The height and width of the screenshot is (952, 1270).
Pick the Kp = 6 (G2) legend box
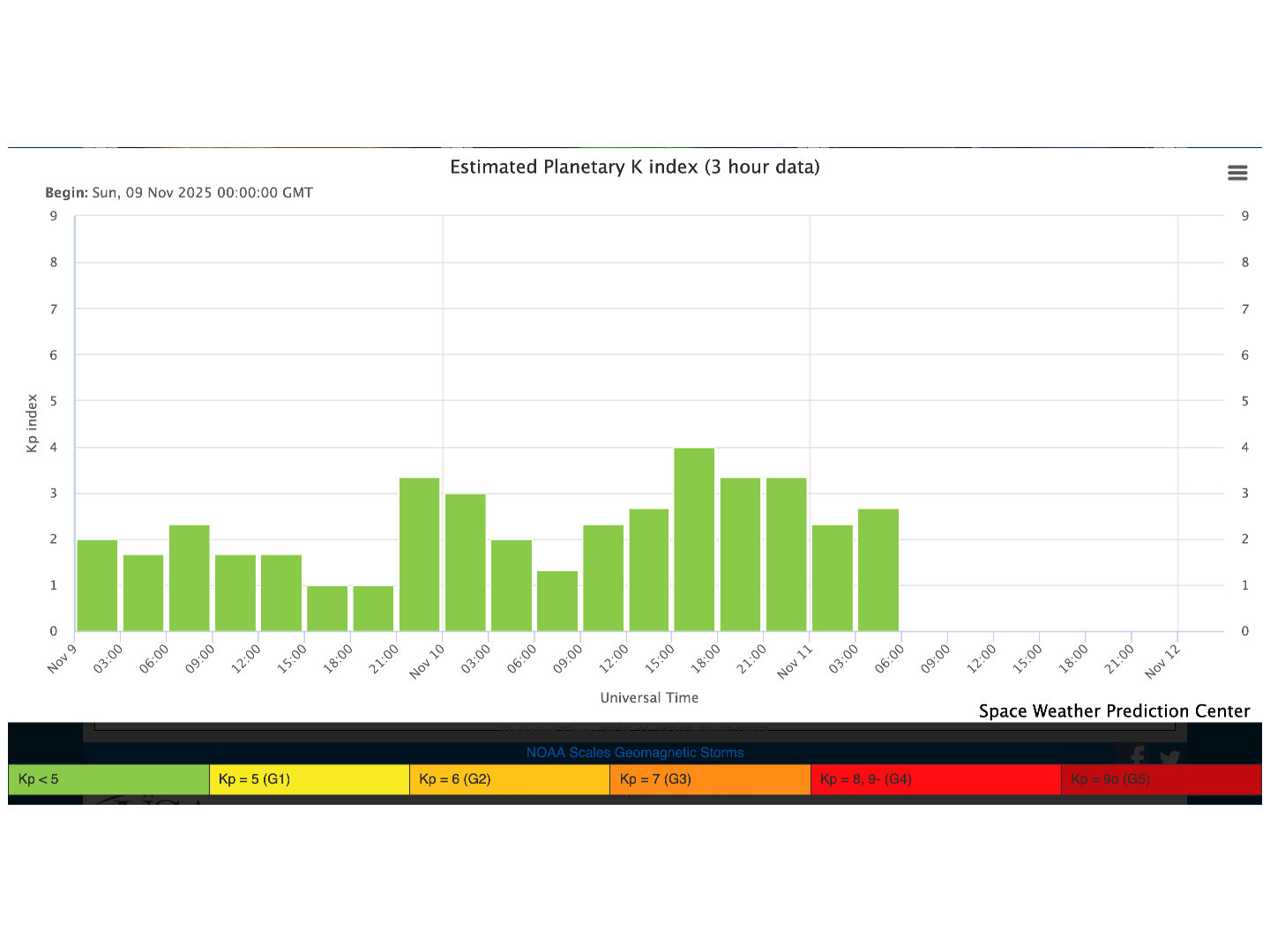click(x=509, y=779)
